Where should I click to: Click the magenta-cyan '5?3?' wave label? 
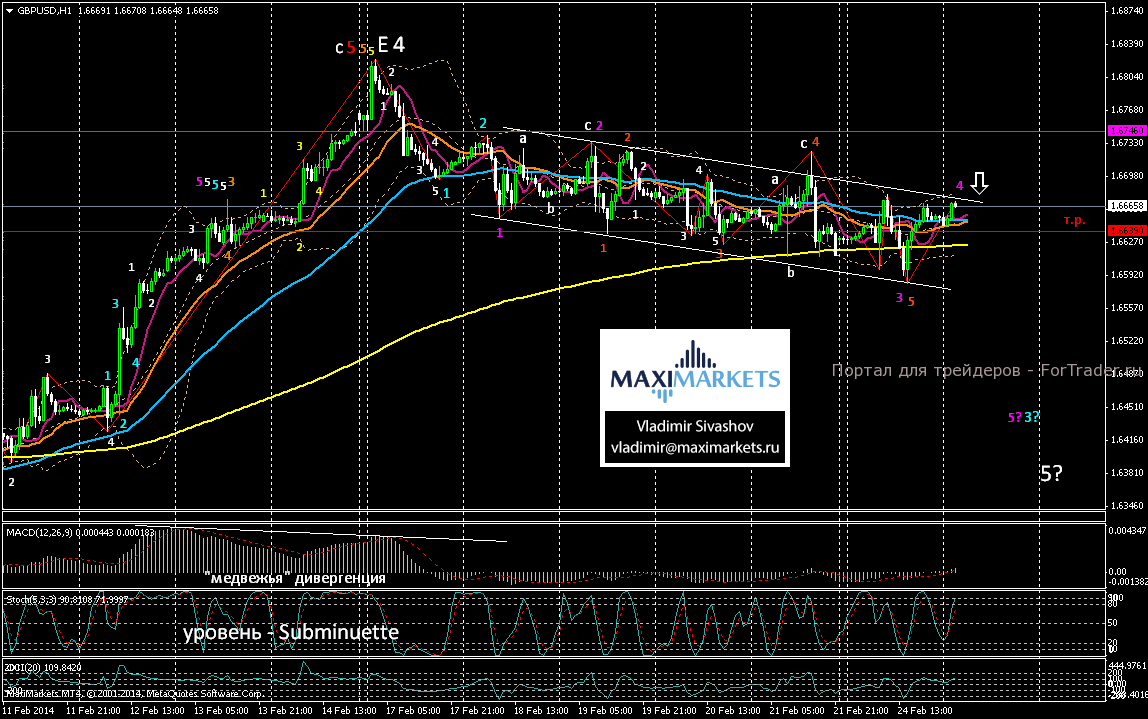point(1022,416)
